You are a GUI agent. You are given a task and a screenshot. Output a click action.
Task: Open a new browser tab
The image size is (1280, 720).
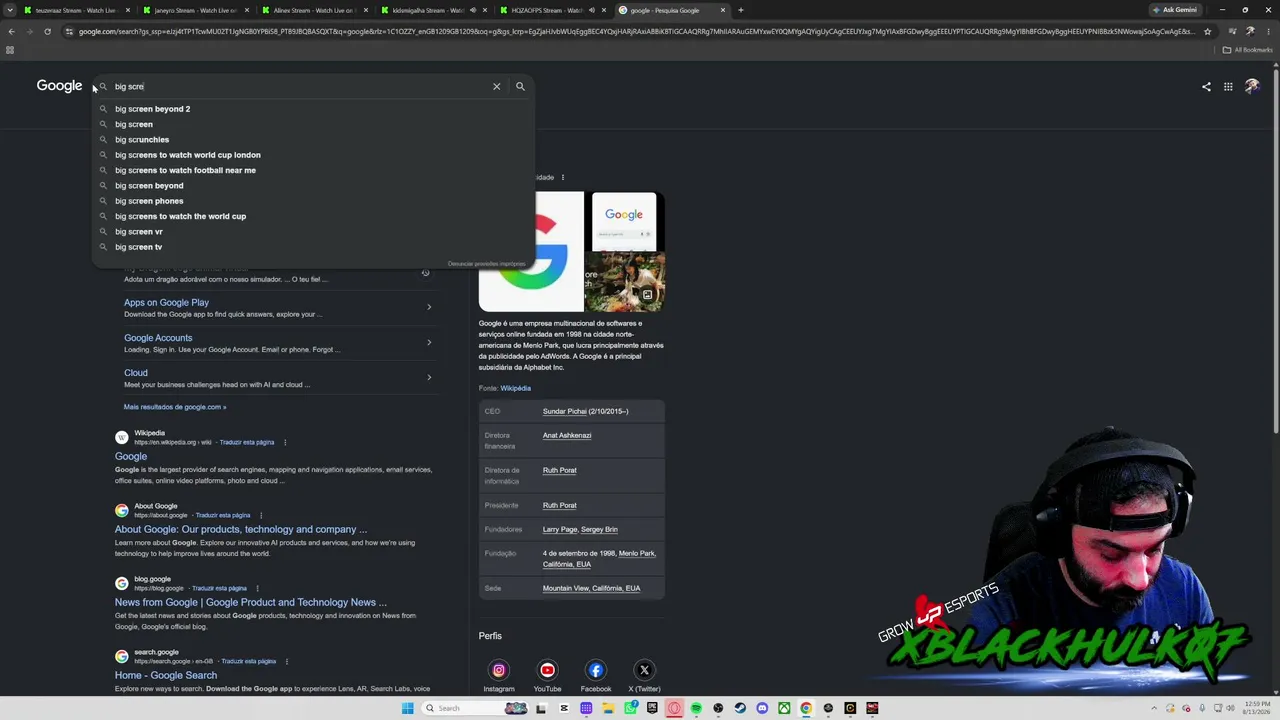pyautogui.click(x=740, y=10)
